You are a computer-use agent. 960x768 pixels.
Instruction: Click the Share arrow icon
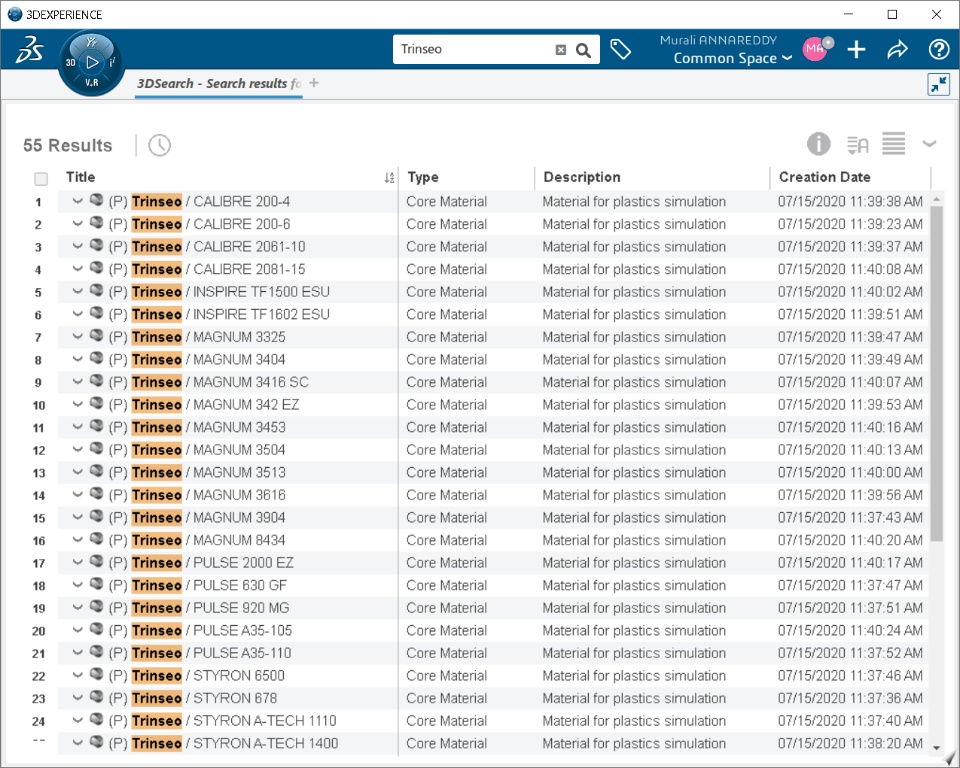[898, 49]
